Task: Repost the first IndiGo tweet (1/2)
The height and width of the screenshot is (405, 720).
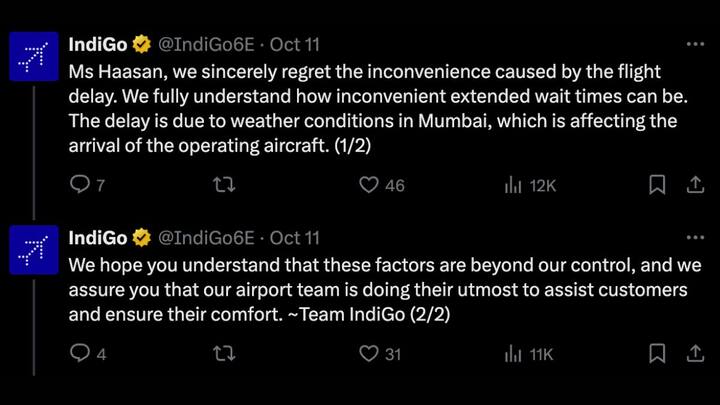Action: pos(224,185)
